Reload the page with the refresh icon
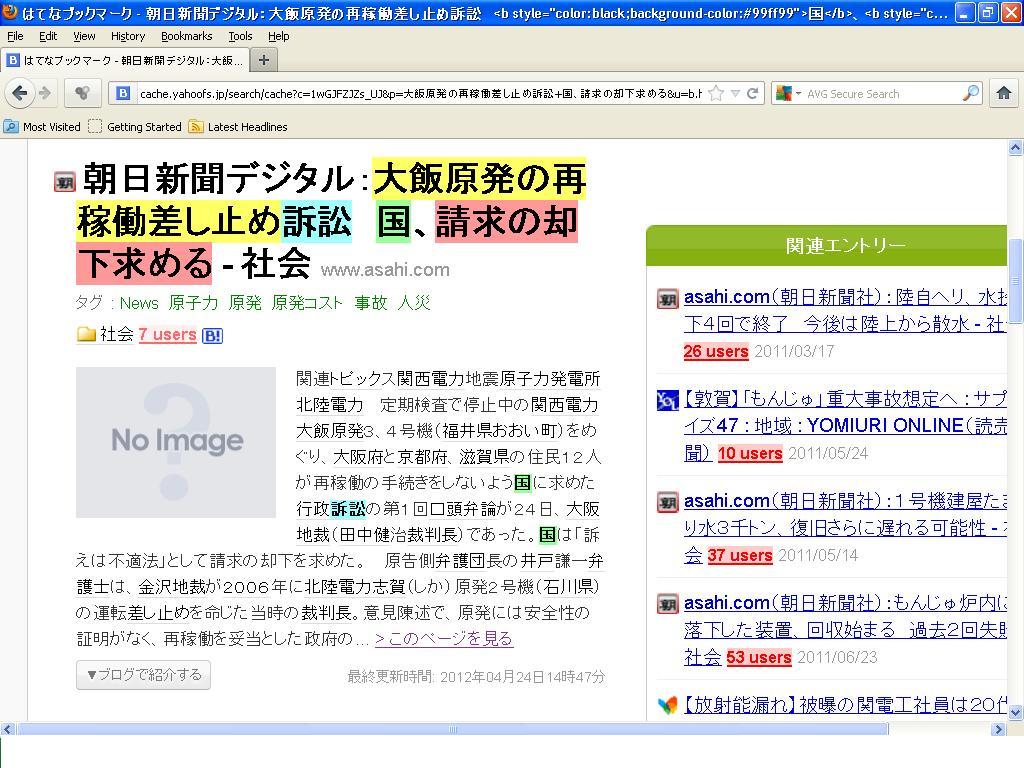Viewport: 1024px width, 768px height. [752, 93]
